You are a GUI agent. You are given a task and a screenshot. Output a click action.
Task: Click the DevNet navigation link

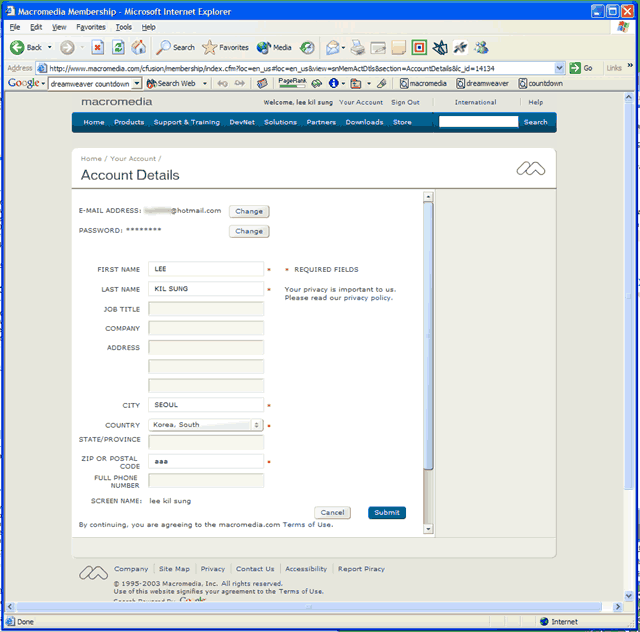tap(242, 122)
